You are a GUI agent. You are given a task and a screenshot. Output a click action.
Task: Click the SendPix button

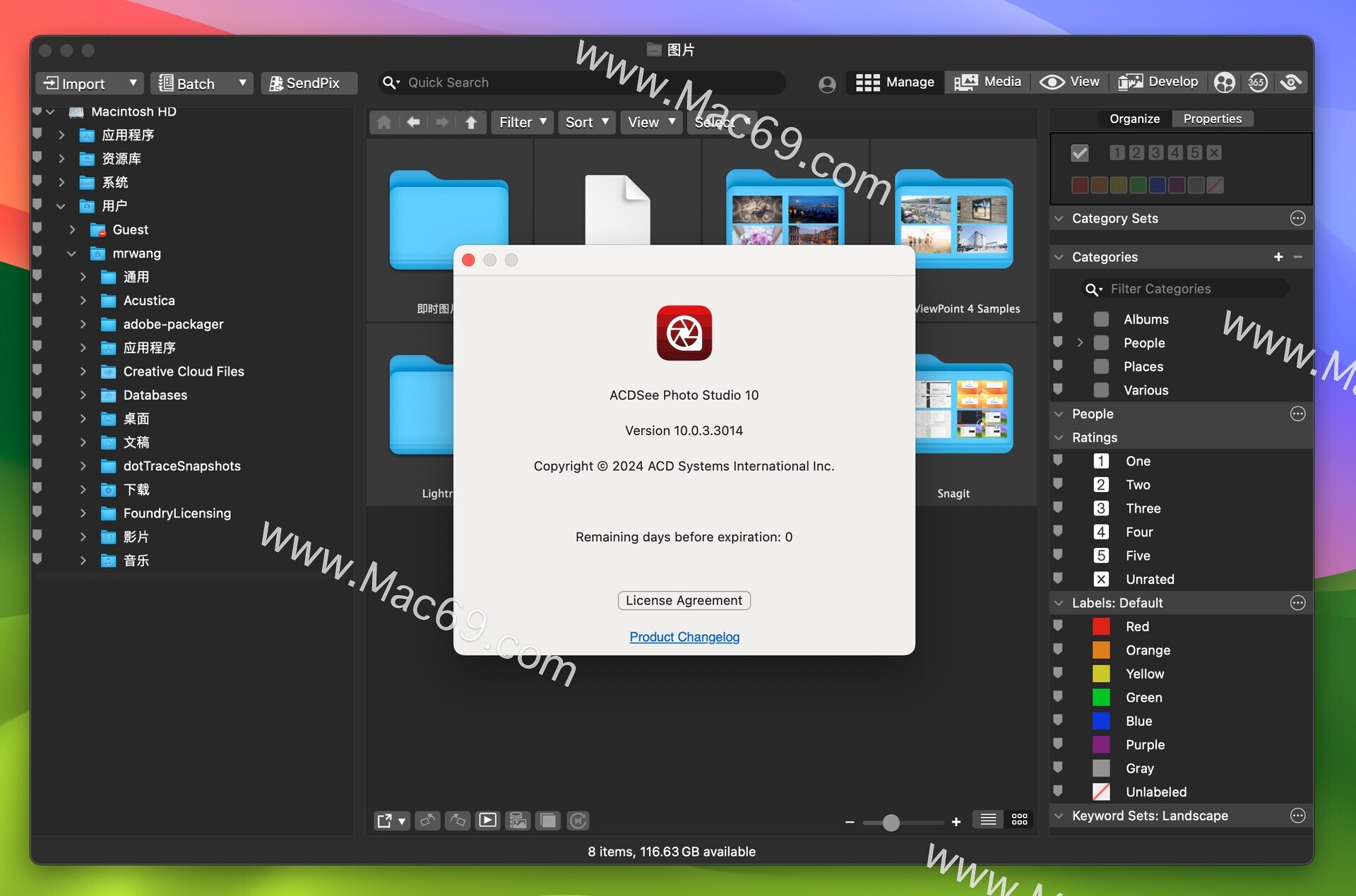pyautogui.click(x=309, y=83)
